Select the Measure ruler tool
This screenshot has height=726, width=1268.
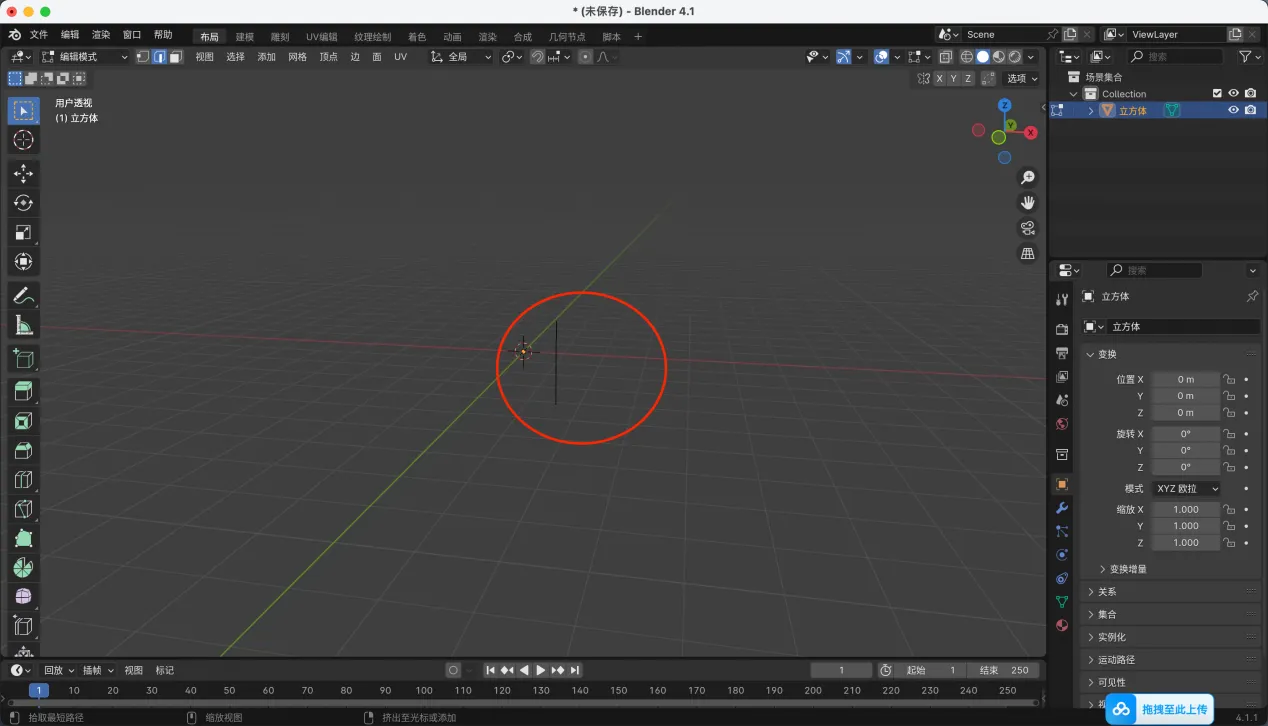(23, 325)
